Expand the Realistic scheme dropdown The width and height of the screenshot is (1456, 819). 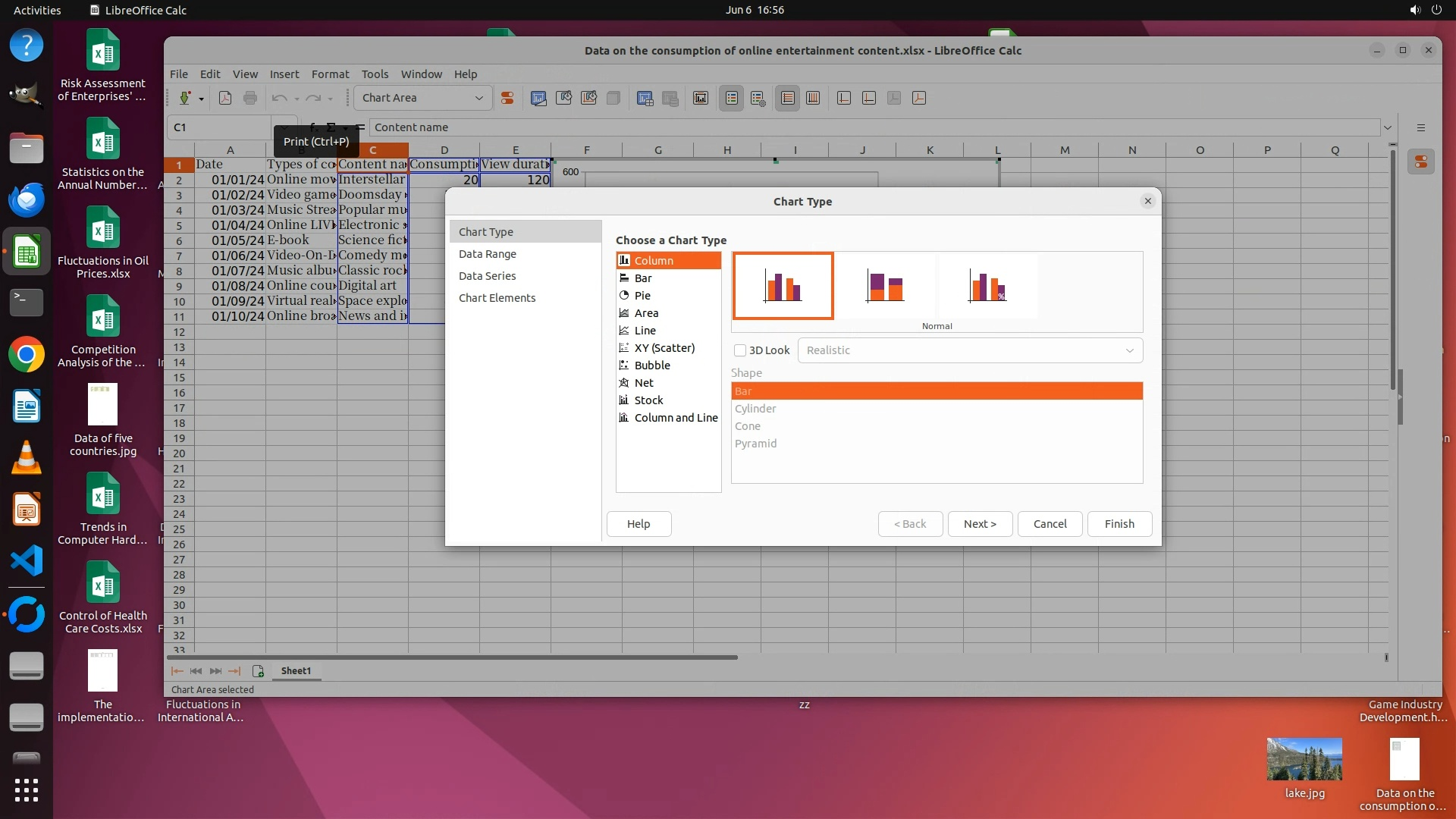[x=1129, y=350]
